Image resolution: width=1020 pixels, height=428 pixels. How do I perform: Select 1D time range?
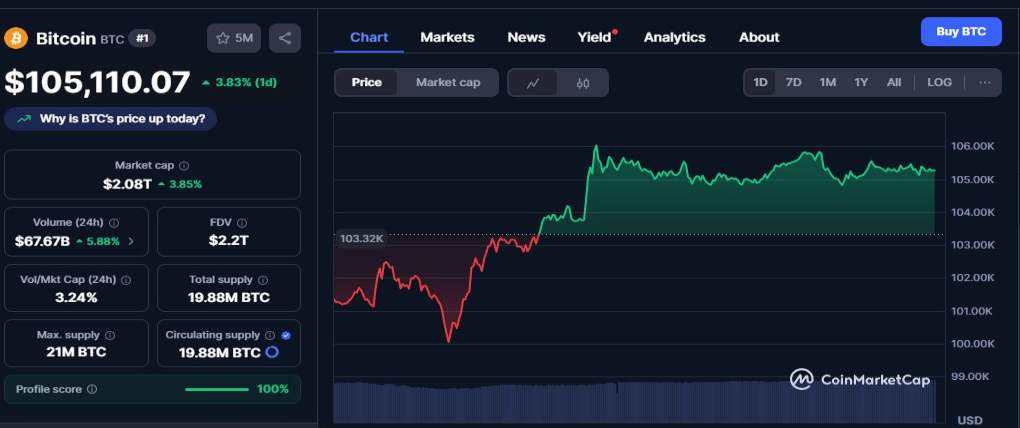tap(760, 83)
